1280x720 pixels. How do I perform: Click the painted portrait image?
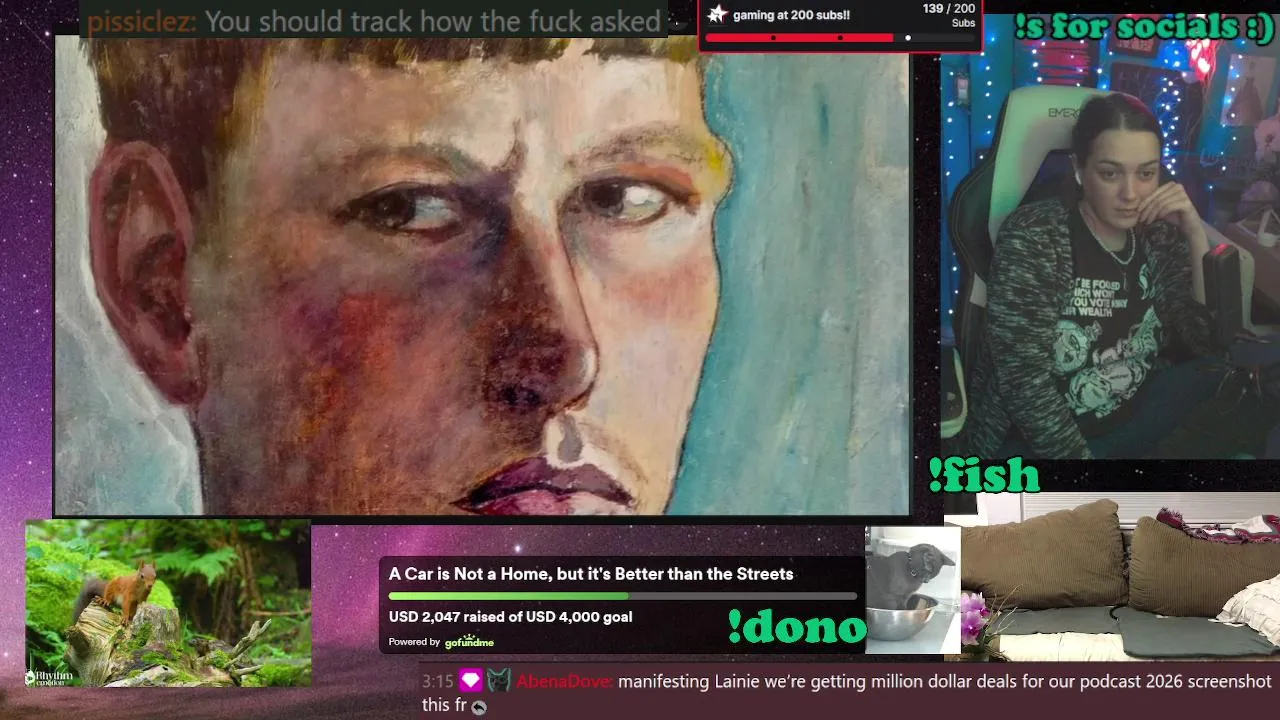pos(482,276)
